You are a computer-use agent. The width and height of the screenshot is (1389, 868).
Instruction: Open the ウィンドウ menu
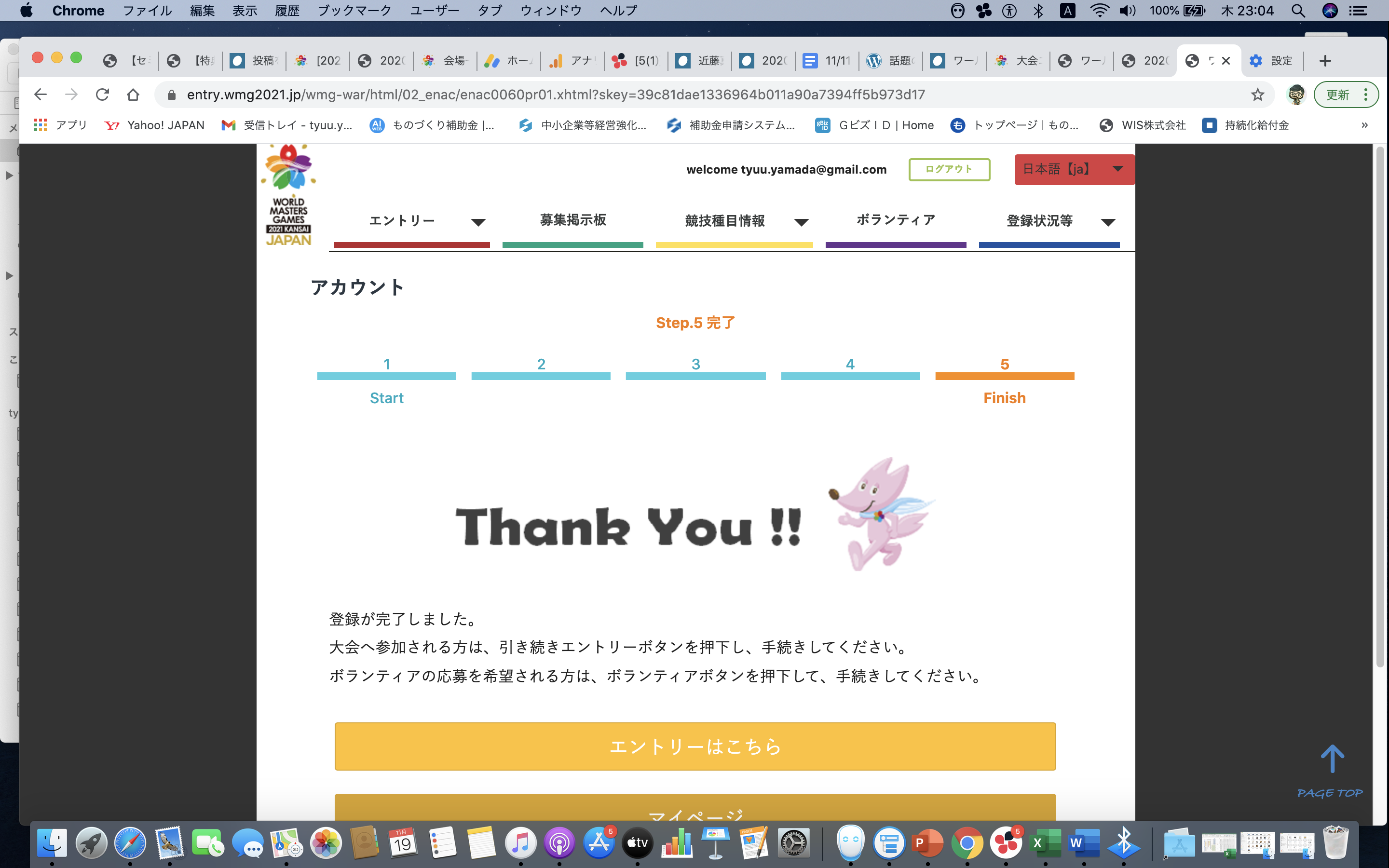coord(551,10)
